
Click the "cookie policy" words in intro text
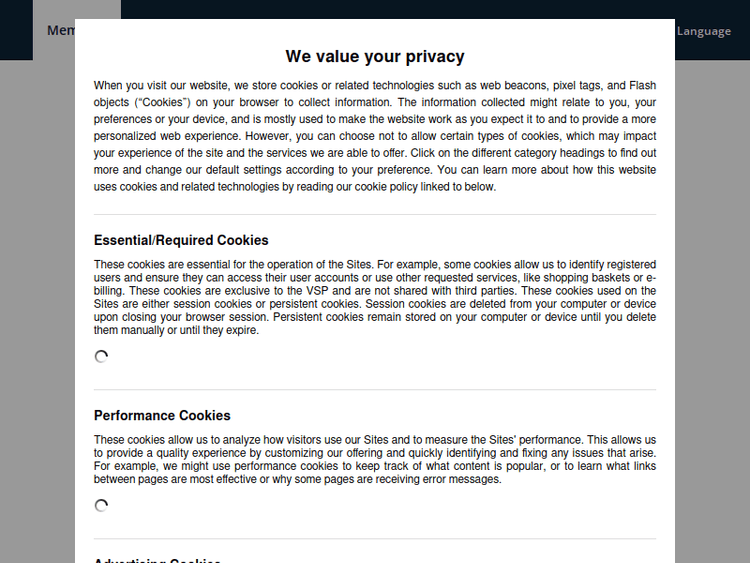point(385,187)
